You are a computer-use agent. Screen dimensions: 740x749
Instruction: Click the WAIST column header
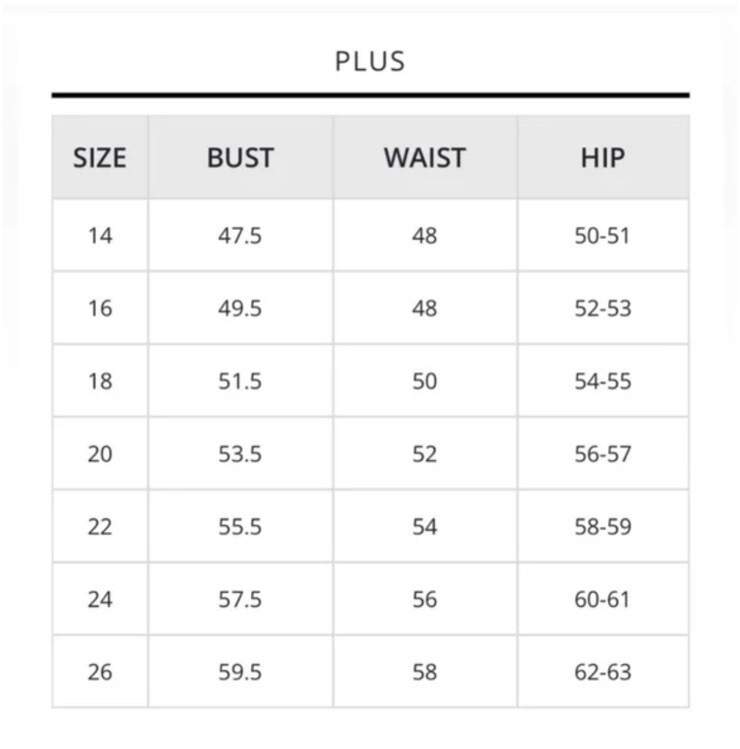coord(425,158)
